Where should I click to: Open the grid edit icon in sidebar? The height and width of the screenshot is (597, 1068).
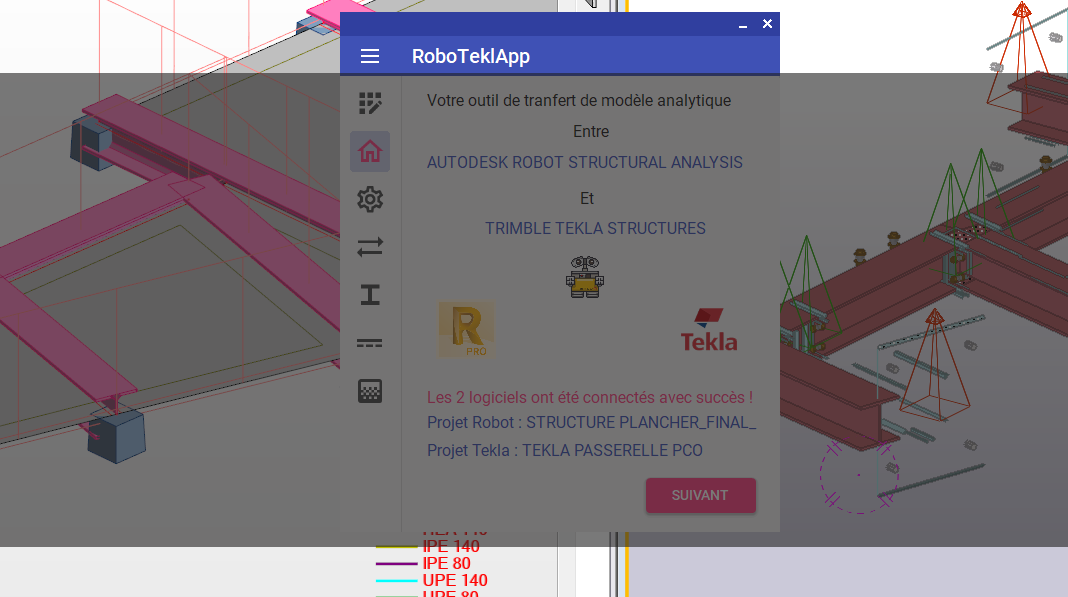click(370, 104)
